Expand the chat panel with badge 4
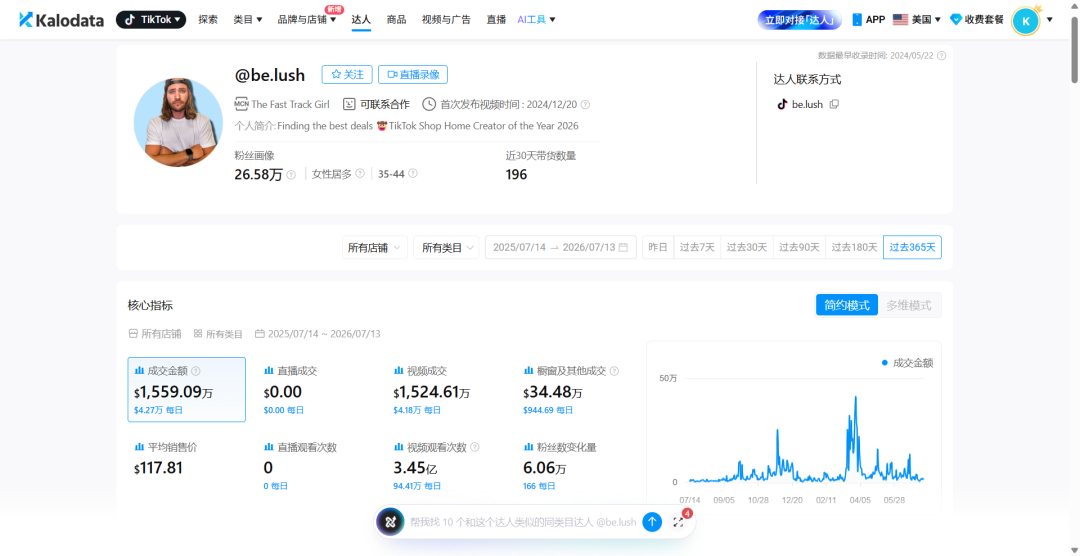Screen dimensions: 1080x556 679,521
